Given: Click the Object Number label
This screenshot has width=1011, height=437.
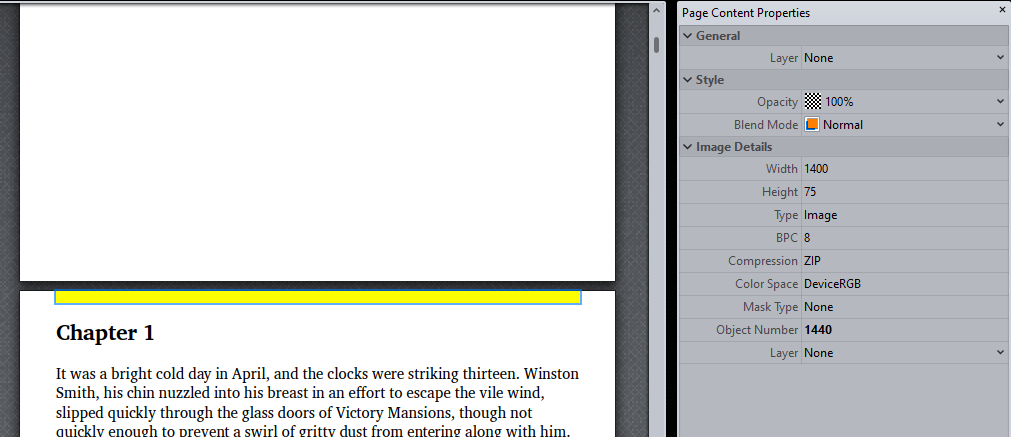Looking at the screenshot, I should pyautogui.click(x=757, y=330).
